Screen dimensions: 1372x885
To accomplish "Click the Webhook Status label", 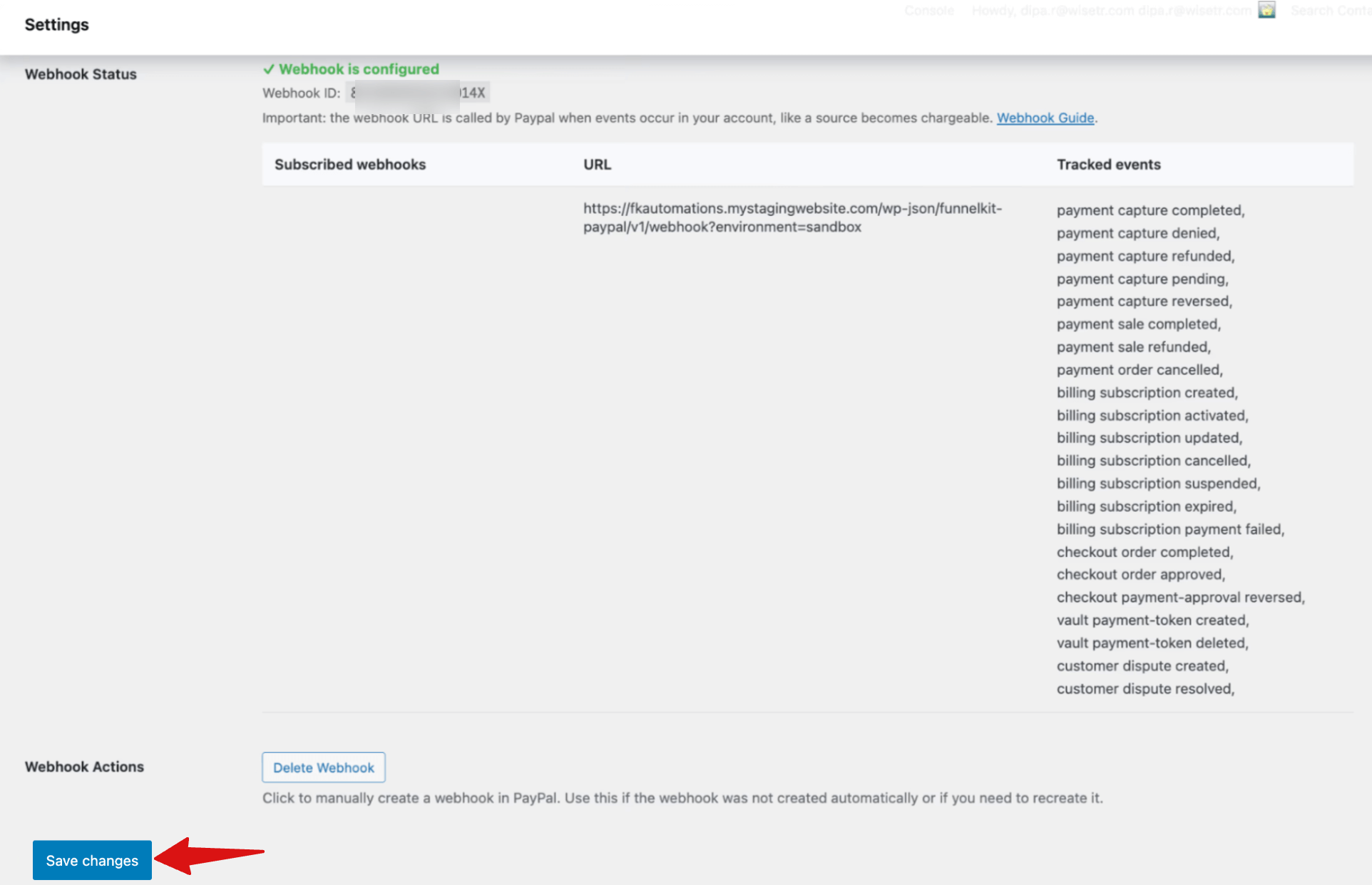I will 81,74.
